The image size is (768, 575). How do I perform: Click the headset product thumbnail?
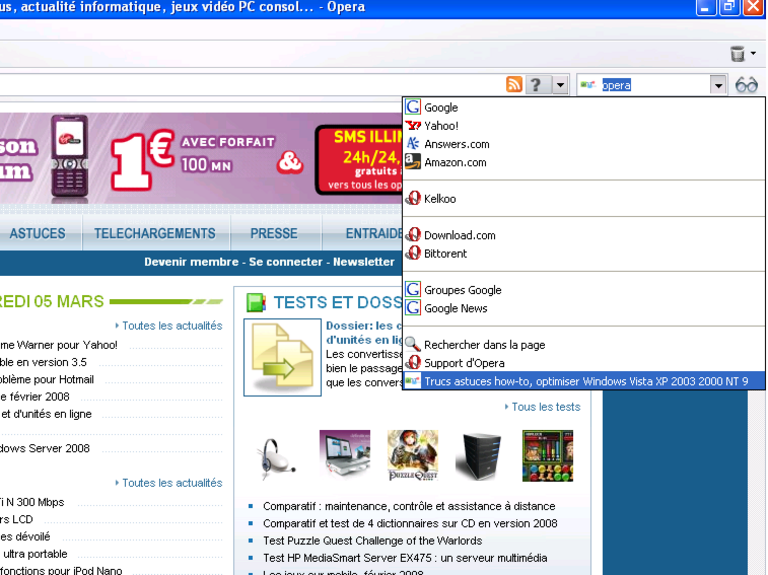277,457
